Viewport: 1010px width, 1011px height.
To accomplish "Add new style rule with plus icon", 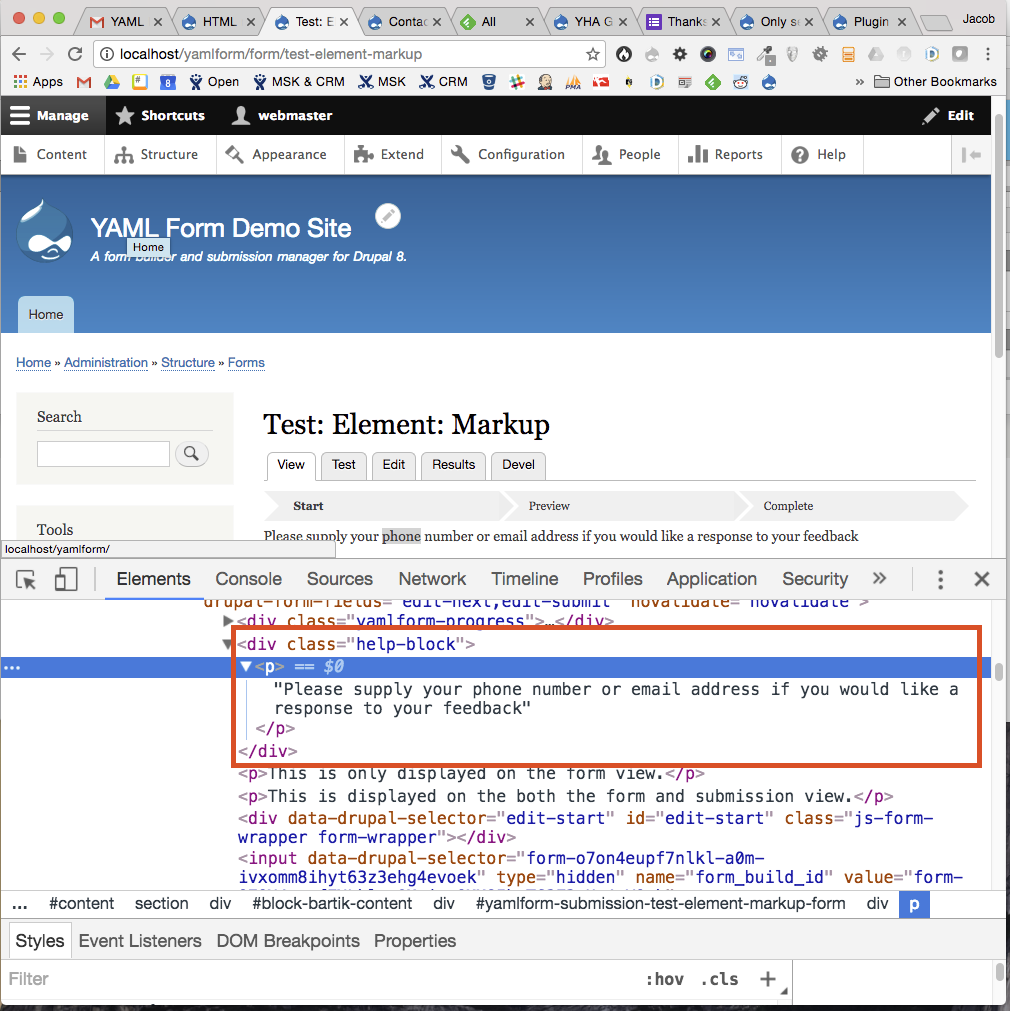I will click(767, 979).
